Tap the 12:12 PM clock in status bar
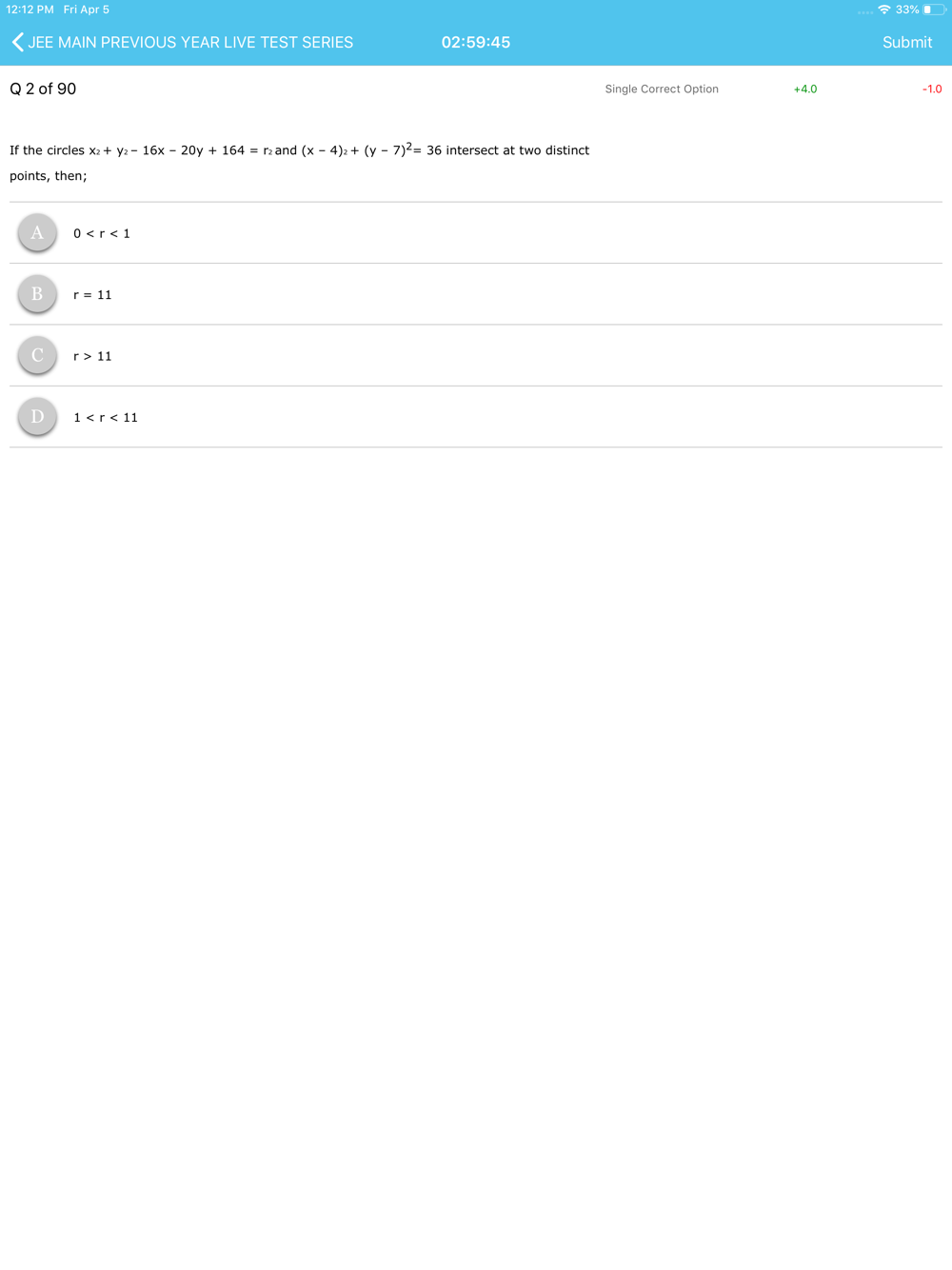This screenshot has width=952, height=1270. click(30, 10)
